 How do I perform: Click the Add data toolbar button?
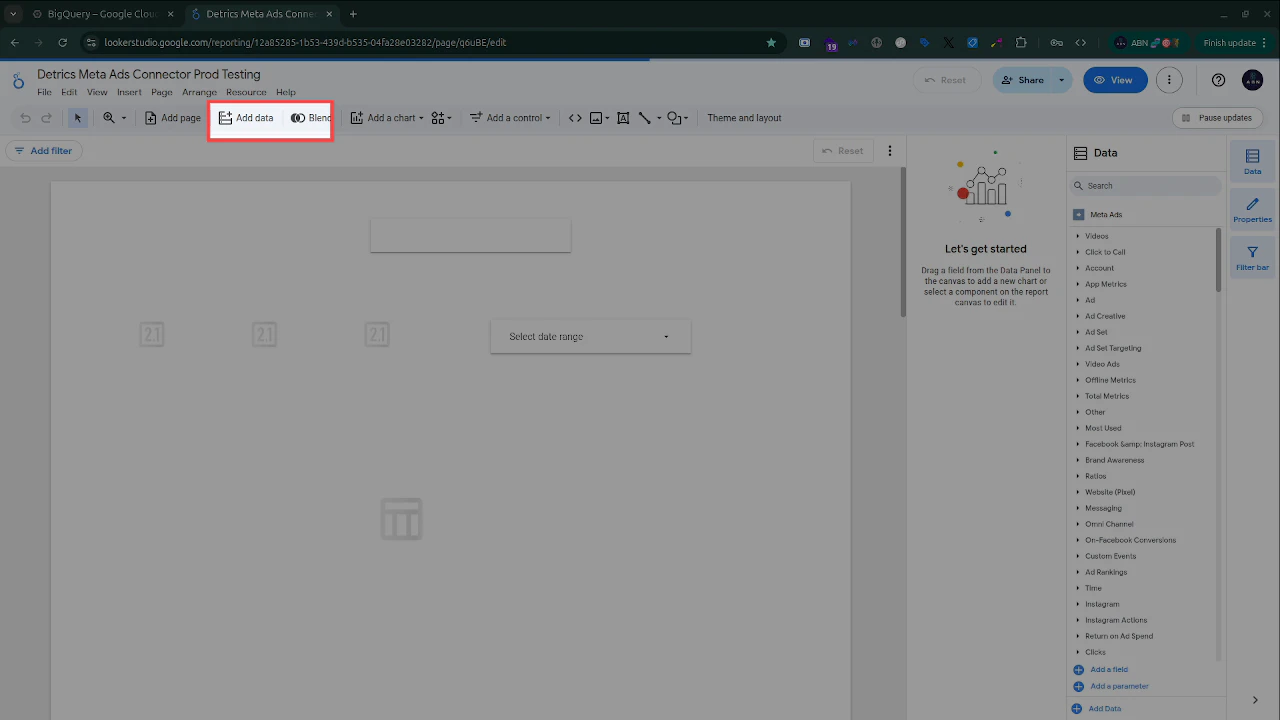point(245,117)
